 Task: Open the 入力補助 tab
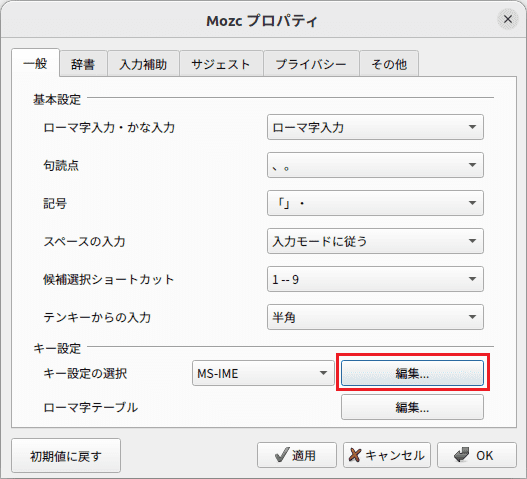point(143,64)
